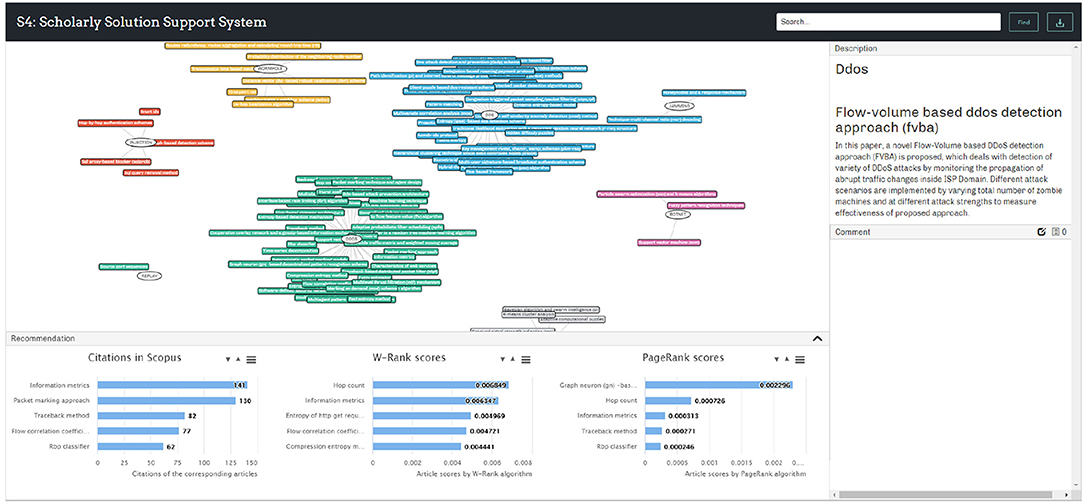Click the Rbo classifier bar showing 0.000246
This screenshot has height=503, width=1084.
pos(653,446)
